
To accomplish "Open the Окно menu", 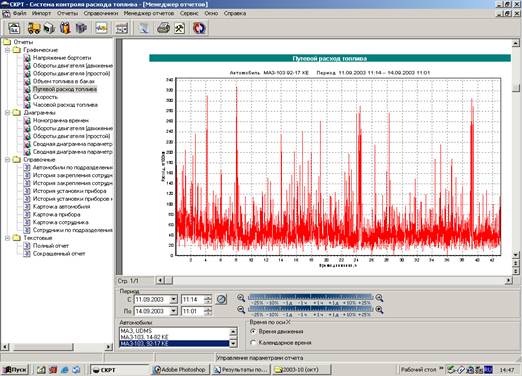I will pyautogui.click(x=211, y=13).
